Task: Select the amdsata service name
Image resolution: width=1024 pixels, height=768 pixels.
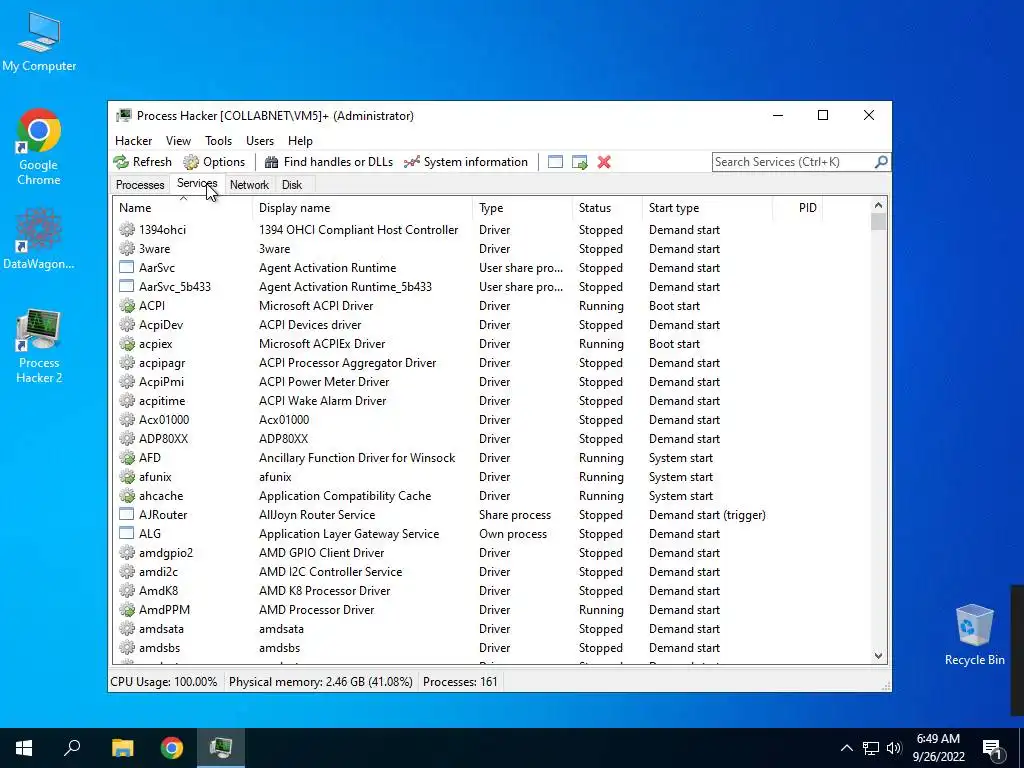Action: tap(161, 629)
